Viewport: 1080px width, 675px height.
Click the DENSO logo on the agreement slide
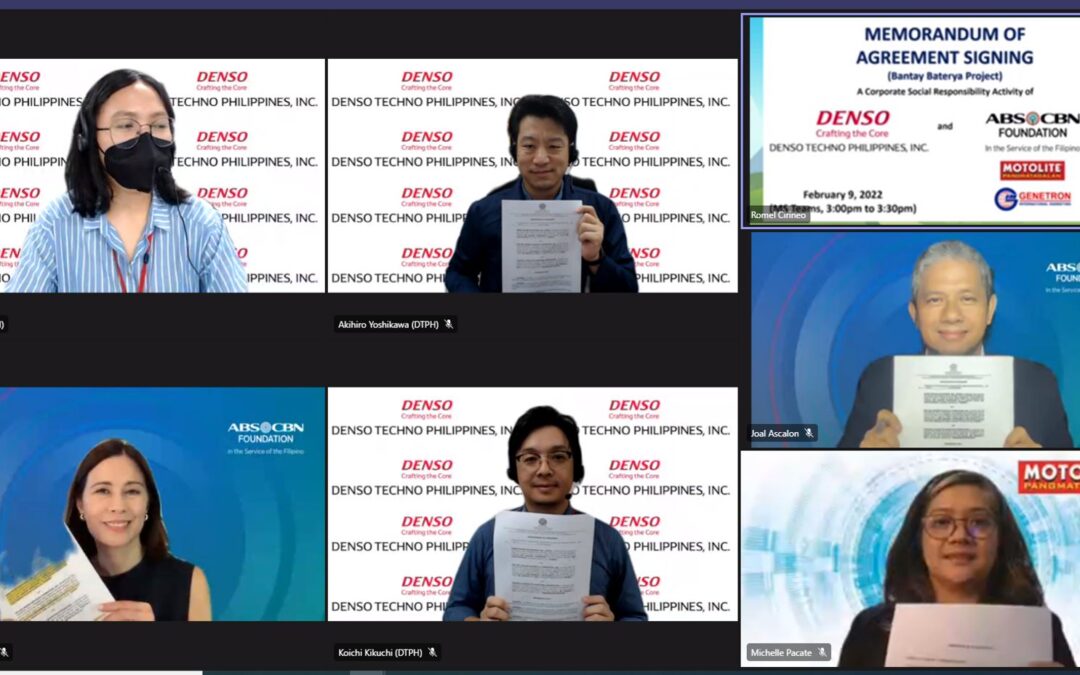853,120
